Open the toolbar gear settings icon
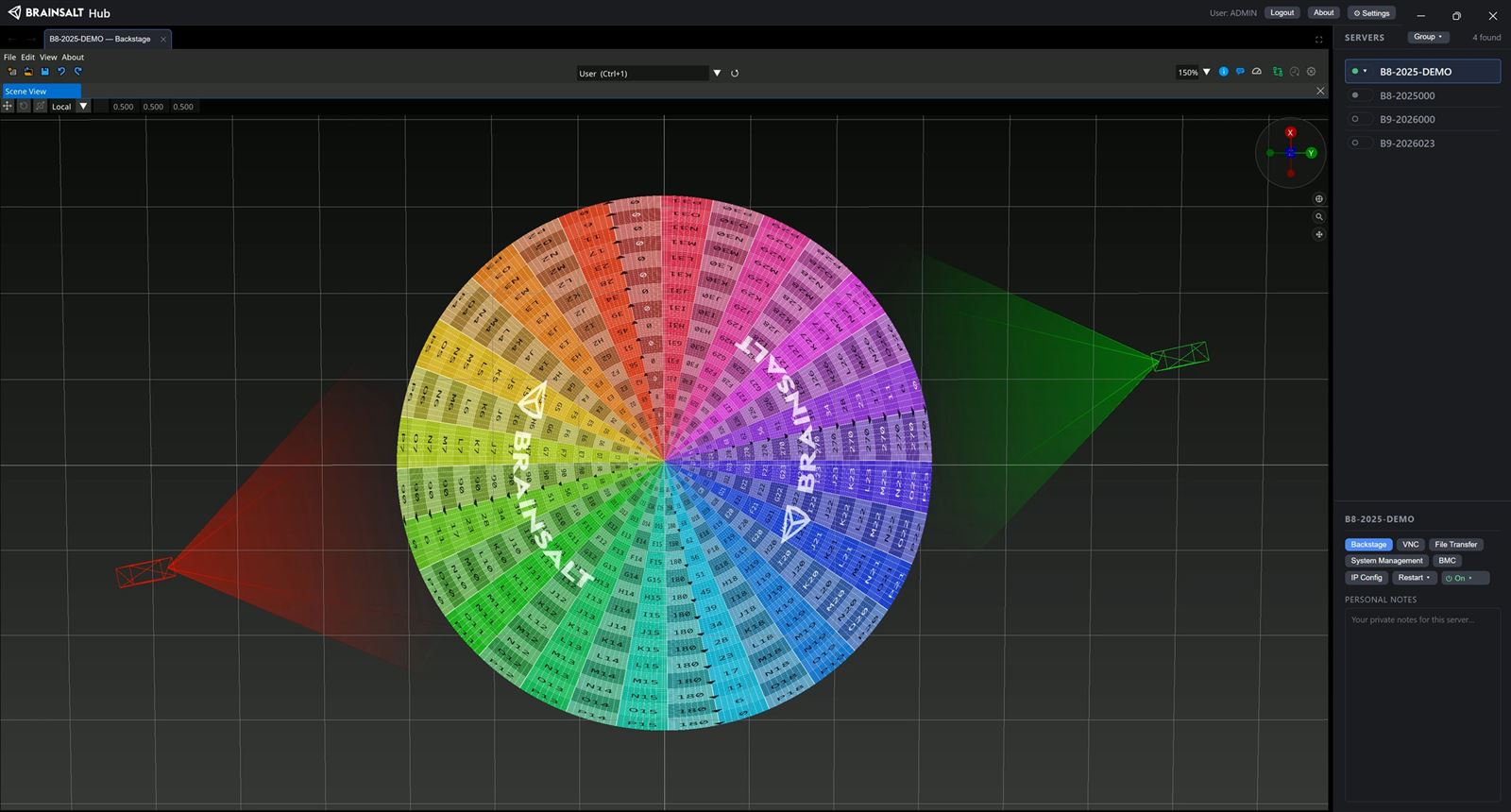 tap(1311, 72)
